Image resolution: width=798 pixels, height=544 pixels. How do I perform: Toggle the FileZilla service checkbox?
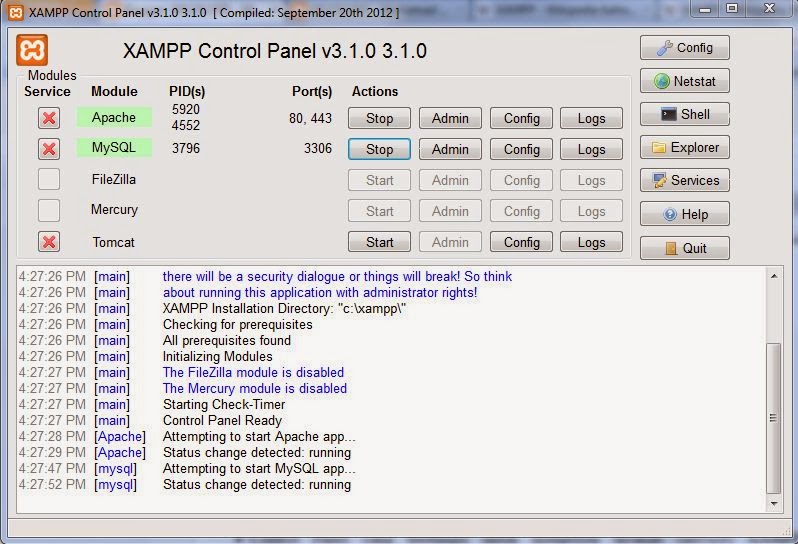[x=49, y=180]
